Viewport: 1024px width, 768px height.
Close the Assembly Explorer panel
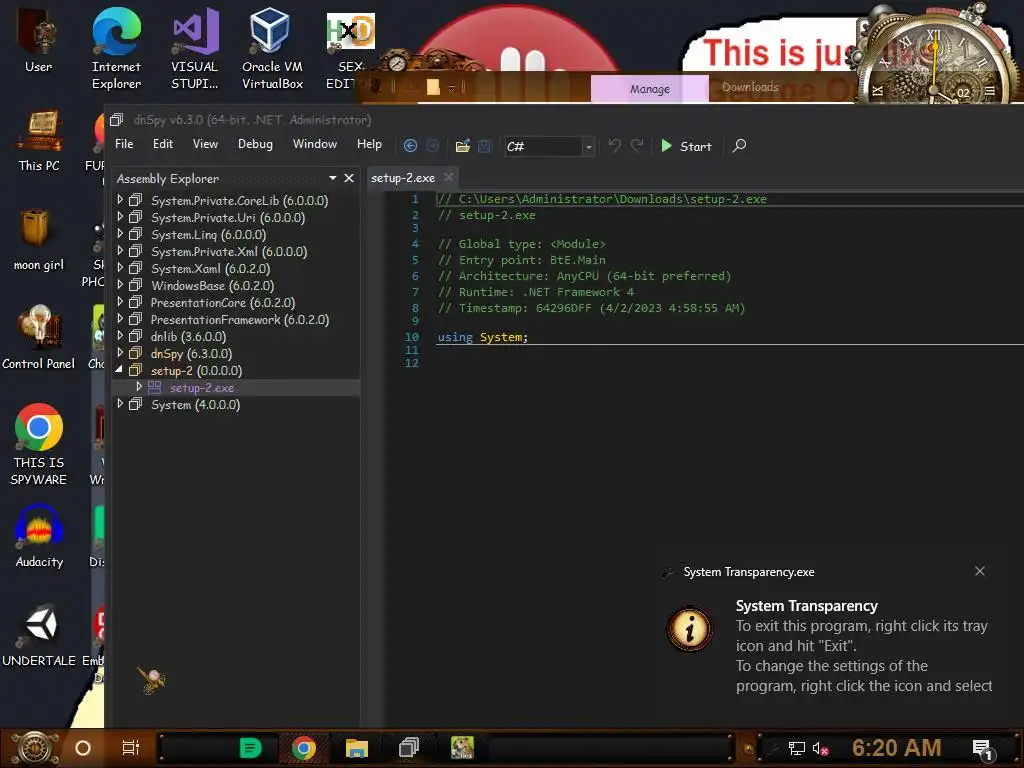pyautogui.click(x=349, y=178)
